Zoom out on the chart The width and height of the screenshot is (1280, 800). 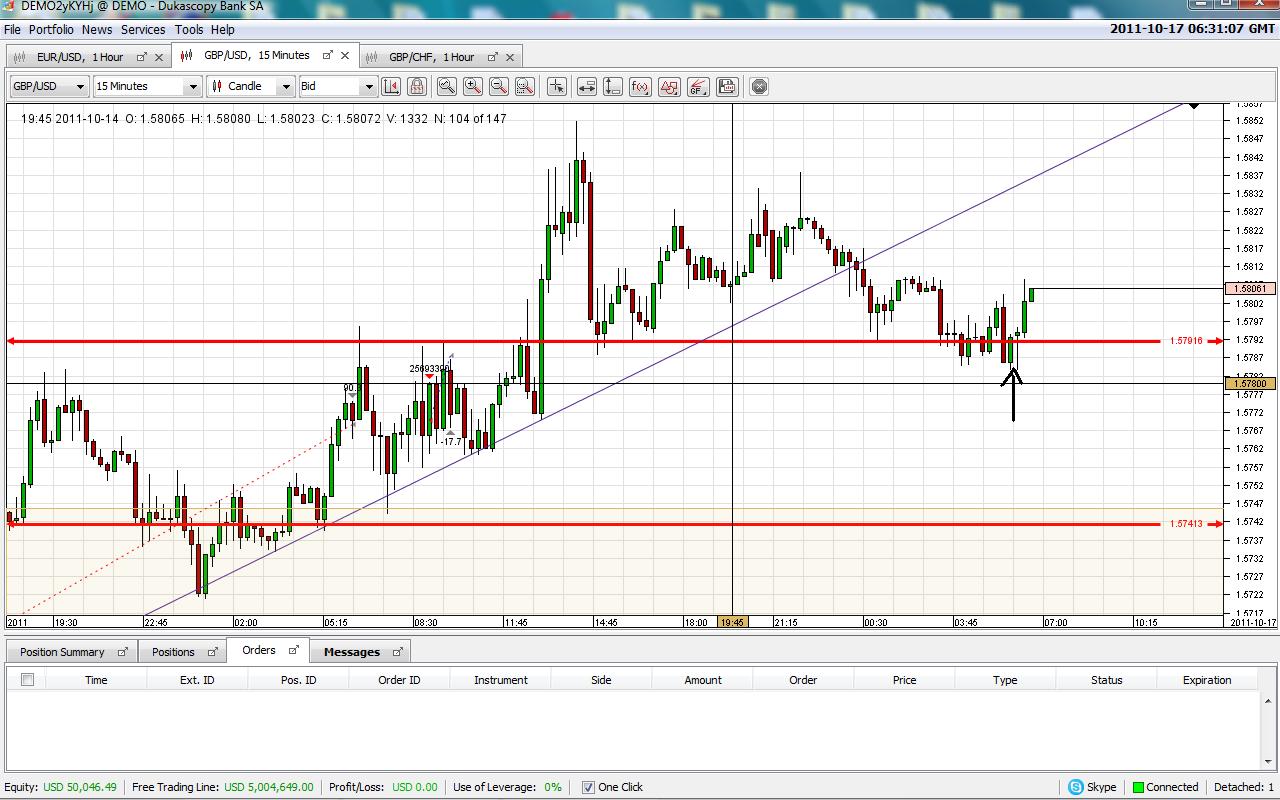[499, 86]
